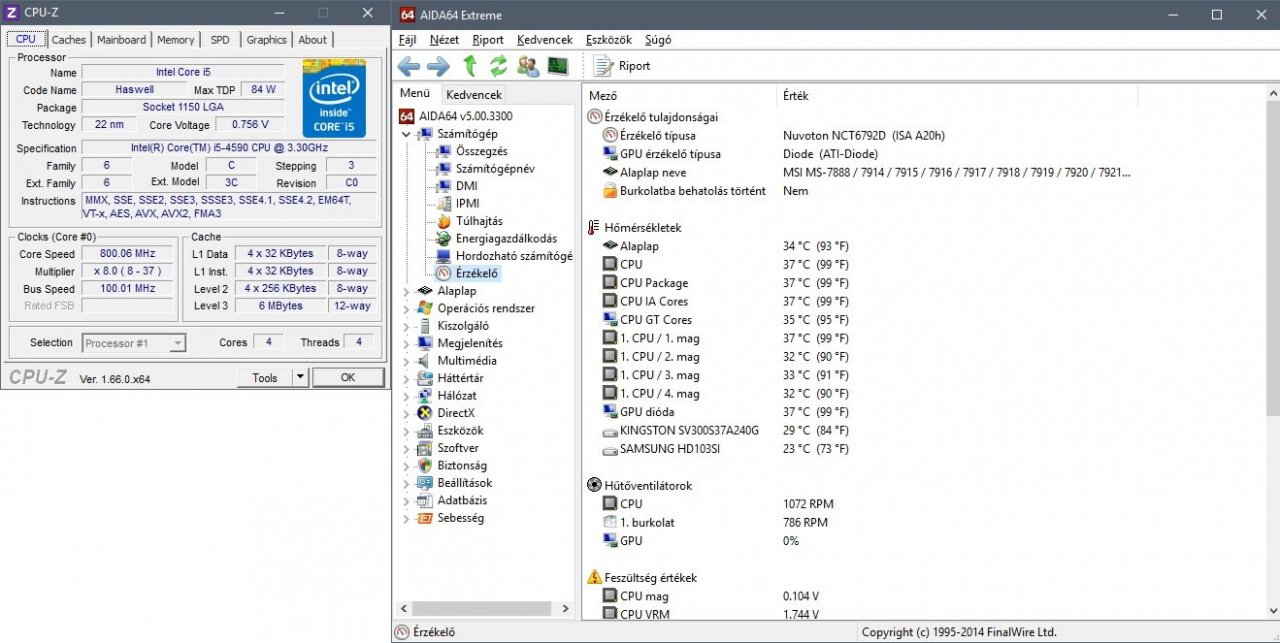
Task: Select DMI in the tree
Action: (466, 186)
